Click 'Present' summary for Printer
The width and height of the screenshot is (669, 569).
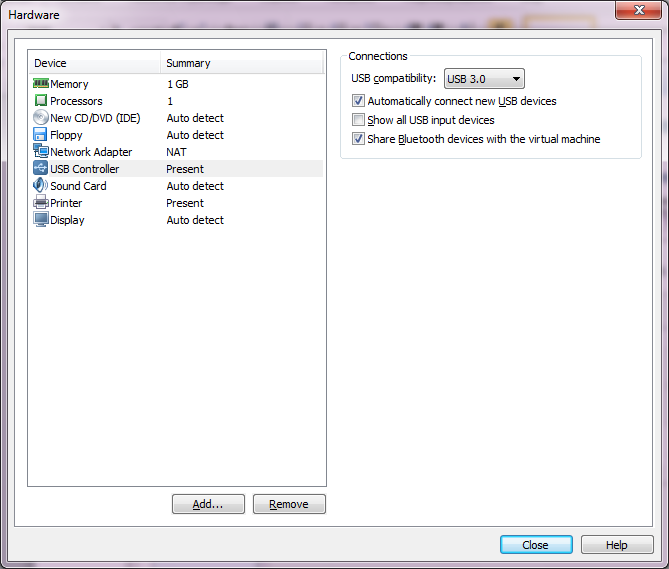(x=185, y=203)
